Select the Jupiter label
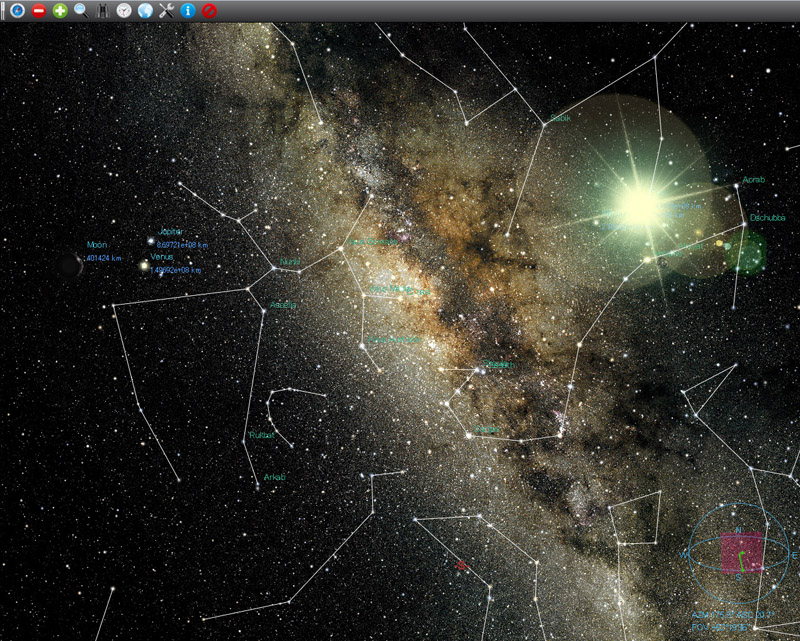The height and width of the screenshot is (641, 800). pos(171,232)
